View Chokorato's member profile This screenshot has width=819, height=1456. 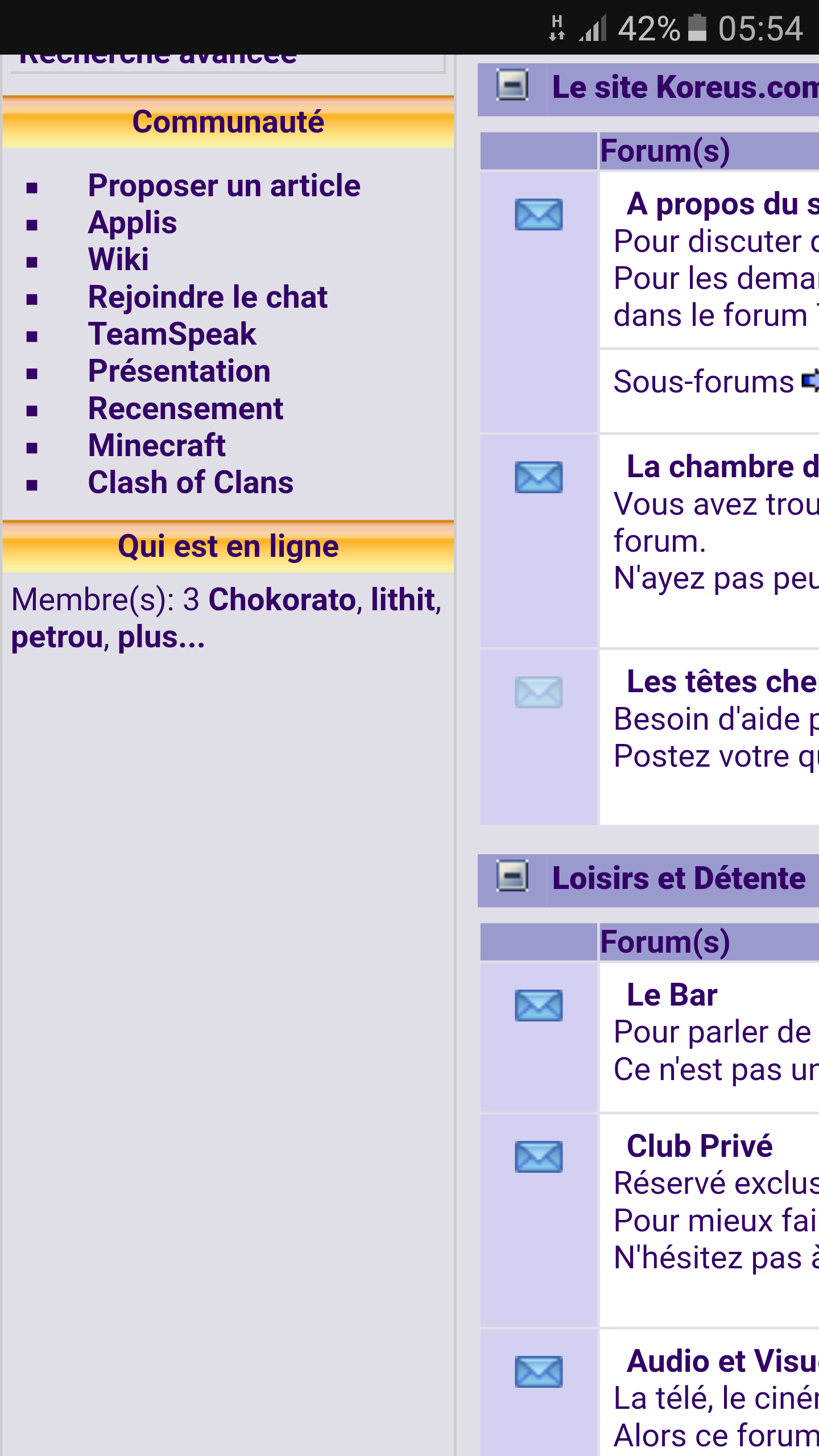[x=282, y=599]
